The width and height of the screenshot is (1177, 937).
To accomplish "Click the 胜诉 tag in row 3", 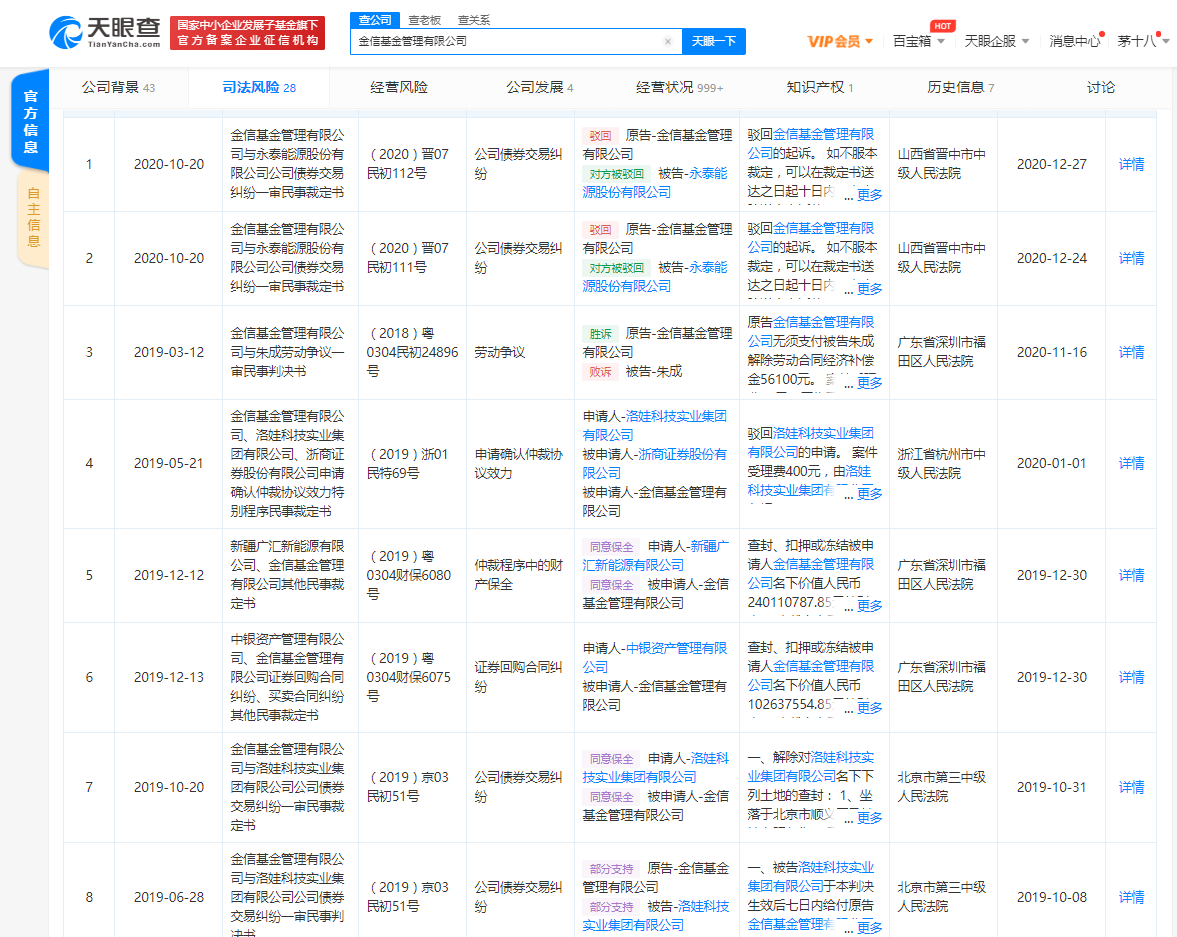I will (600, 334).
